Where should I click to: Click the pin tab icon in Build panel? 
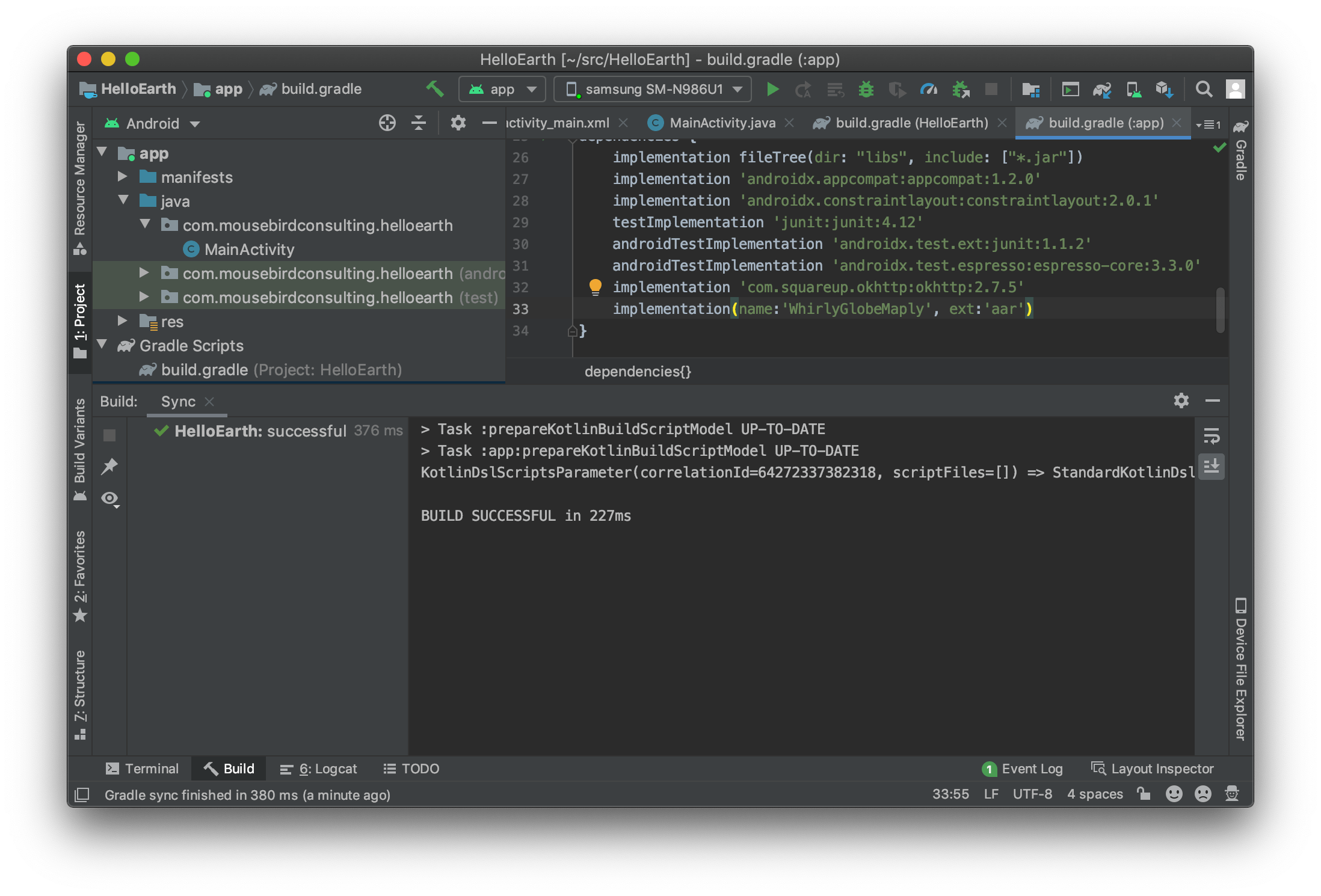point(109,466)
